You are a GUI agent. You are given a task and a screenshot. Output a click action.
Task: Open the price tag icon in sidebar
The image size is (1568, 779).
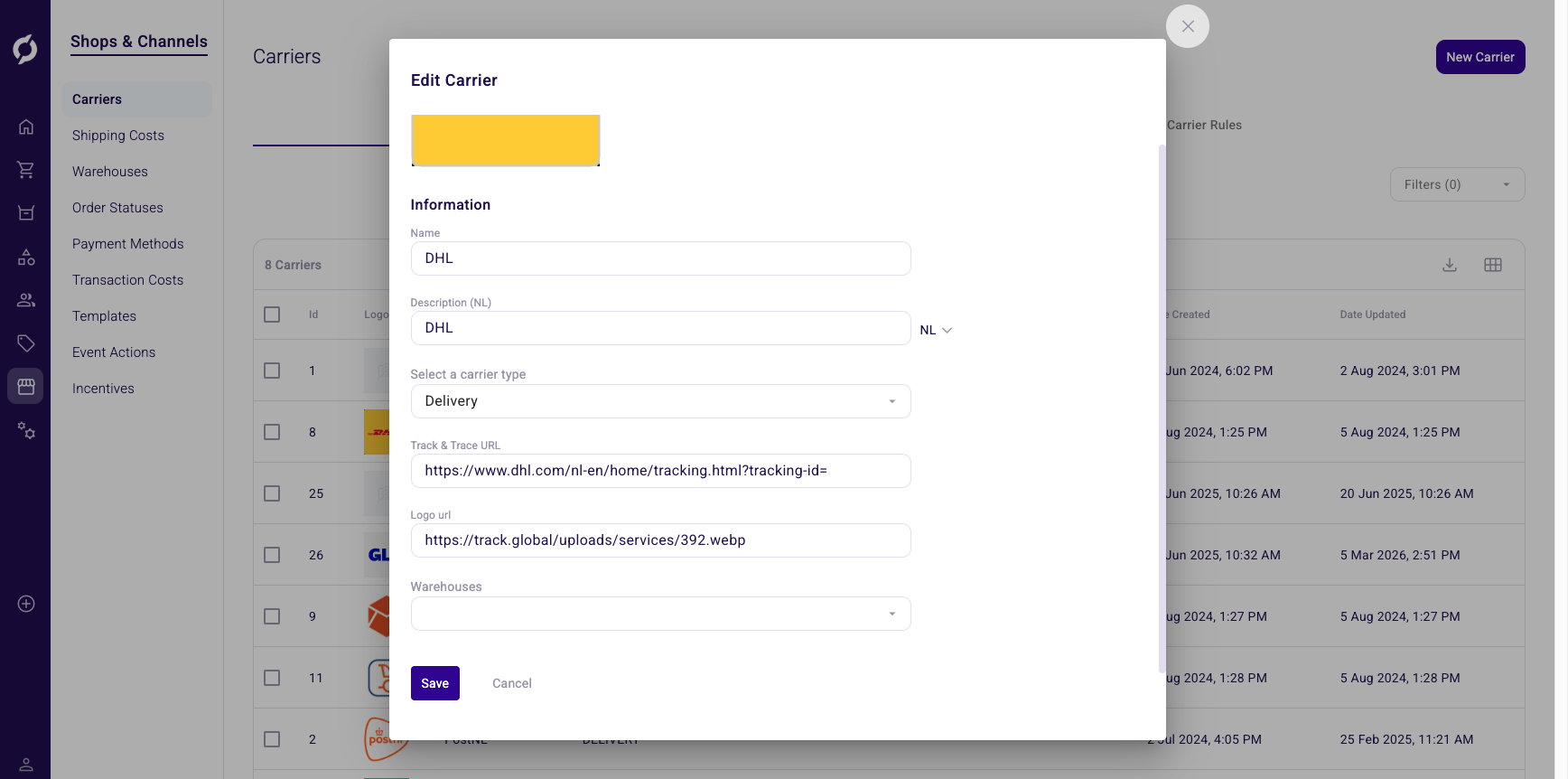pyautogui.click(x=26, y=343)
